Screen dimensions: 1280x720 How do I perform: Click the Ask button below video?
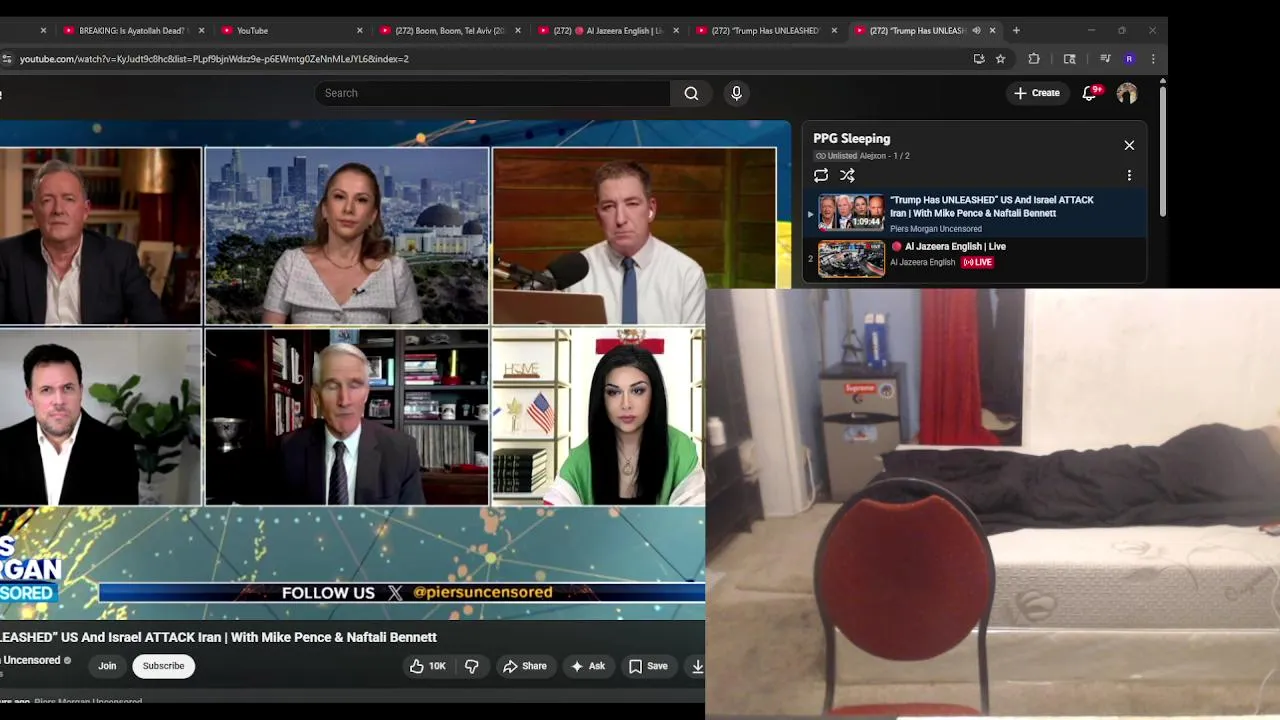pos(588,666)
